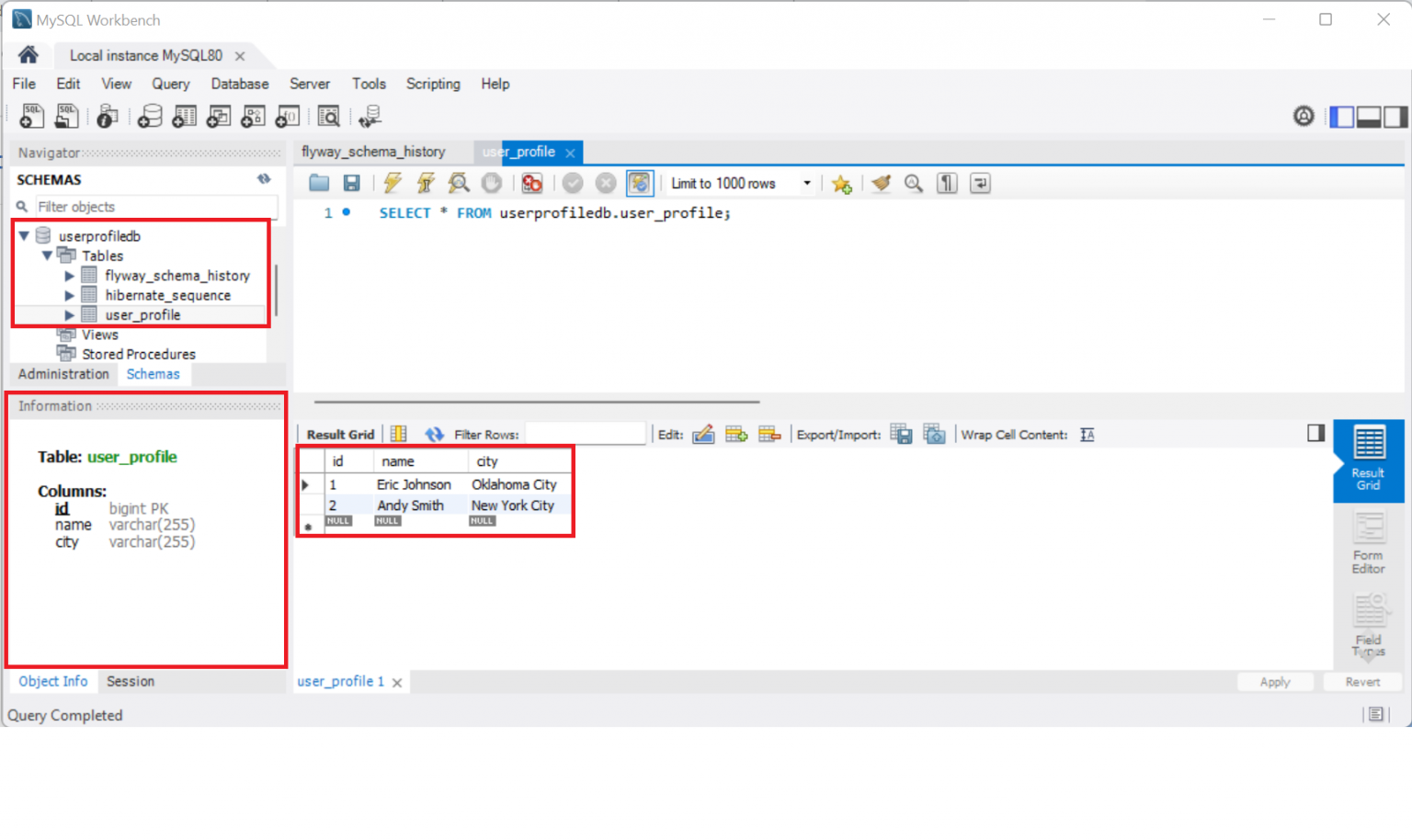Image resolution: width=1412 pixels, height=840 pixels.
Task: Execute statement under cursor icon
Action: 426,183
